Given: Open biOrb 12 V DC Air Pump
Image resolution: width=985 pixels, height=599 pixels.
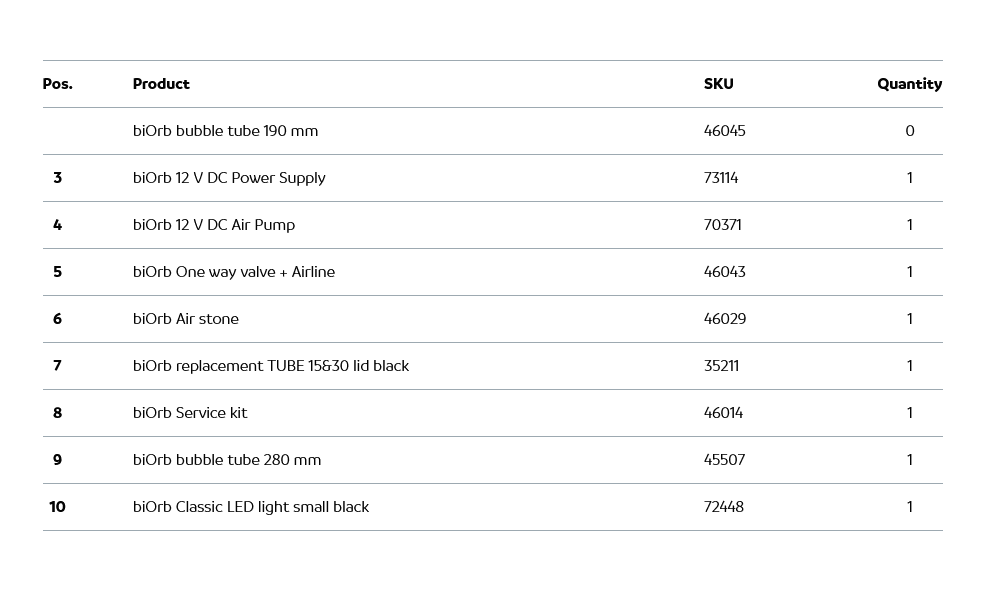Looking at the screenshot, I should click(214, 225).
